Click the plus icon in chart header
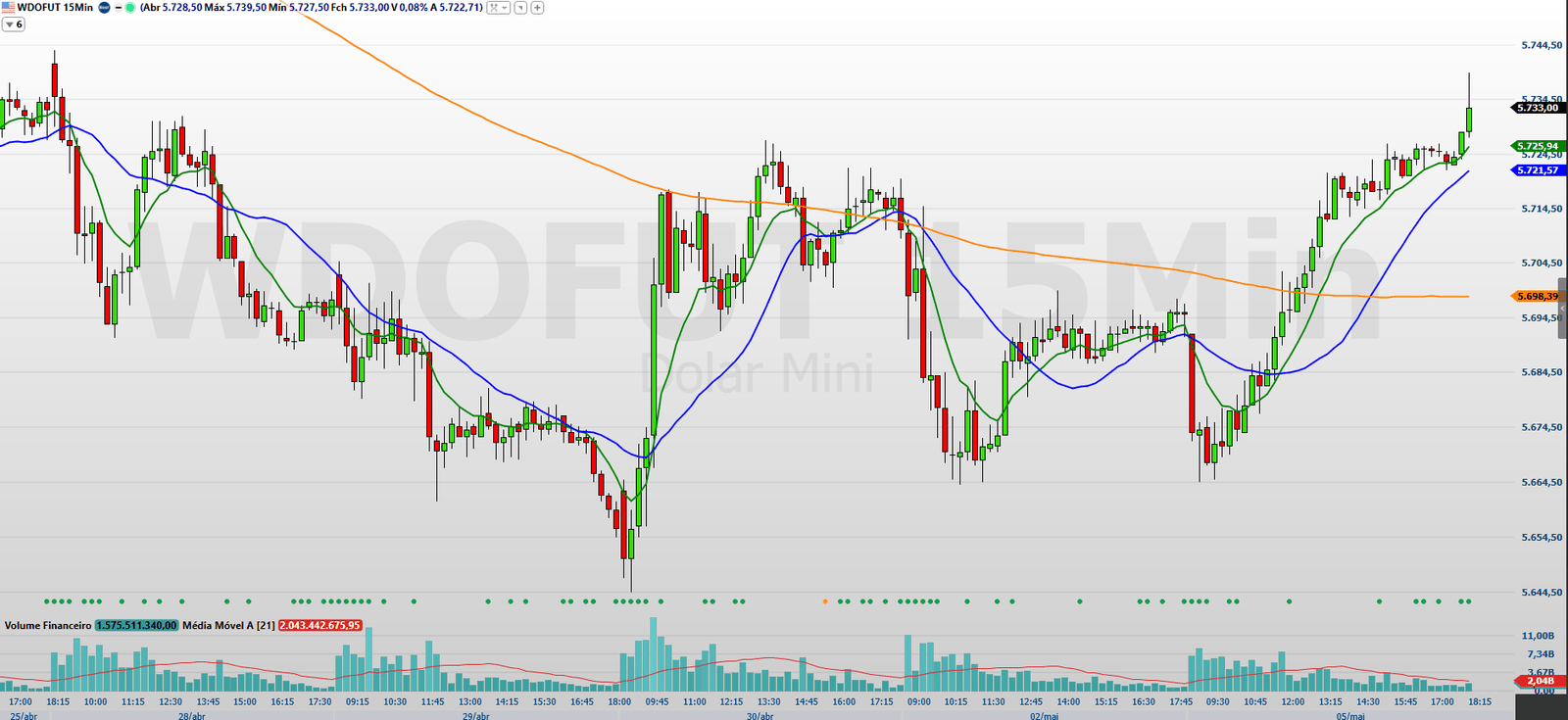 pyautogui.click(x=537, y=8)
